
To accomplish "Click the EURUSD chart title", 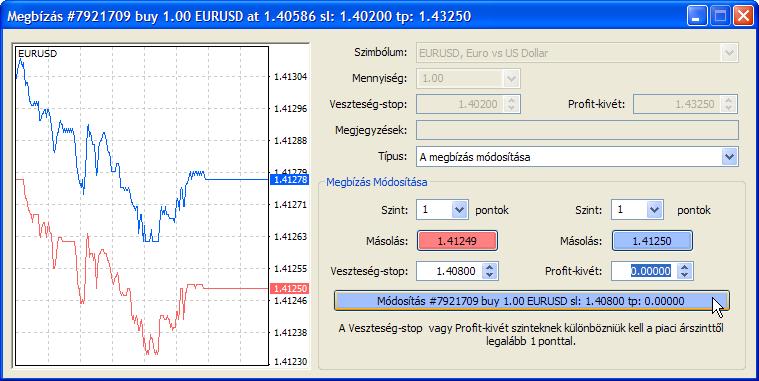I will (x=37, y=54).
